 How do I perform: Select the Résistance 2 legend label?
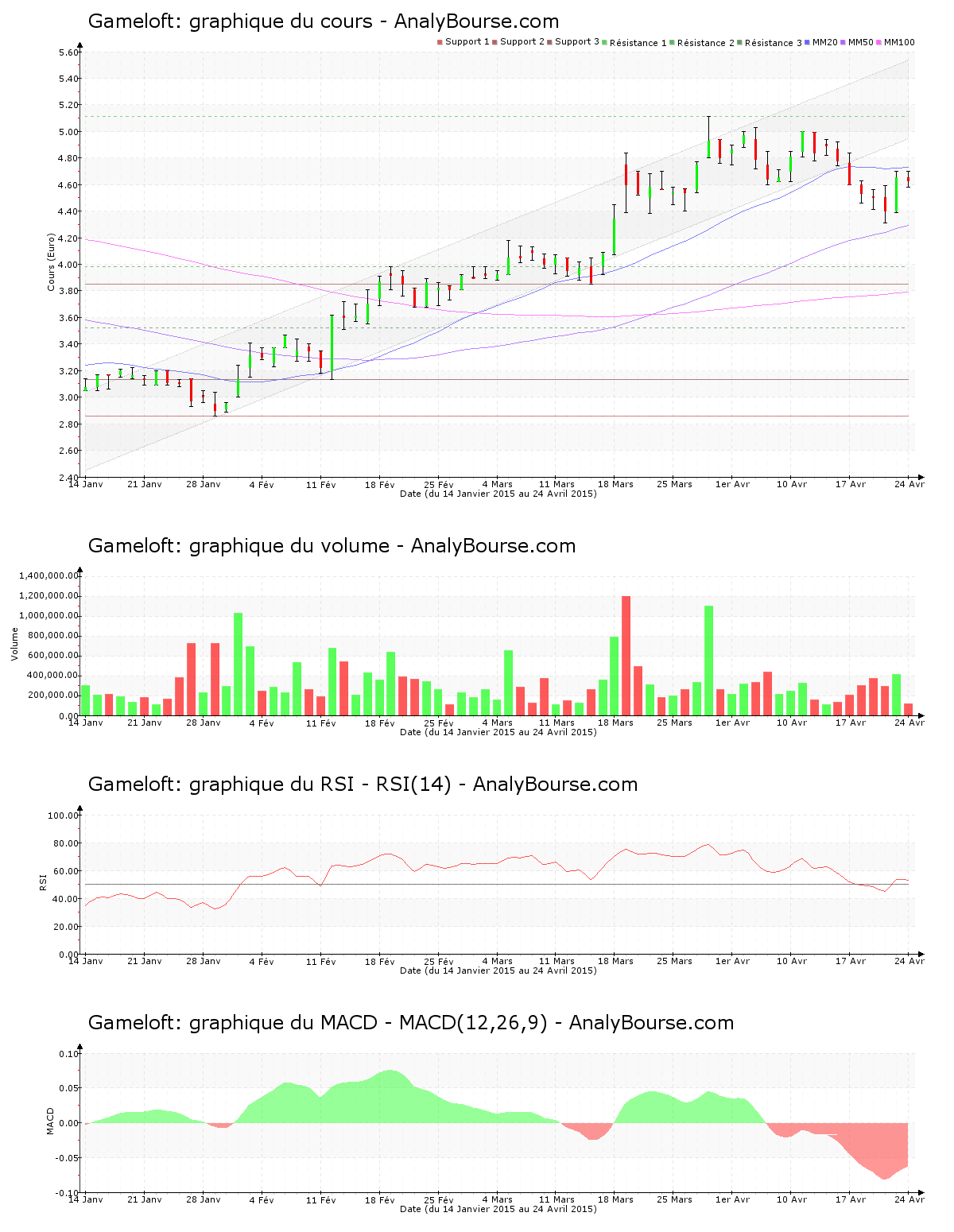[706, 43]
